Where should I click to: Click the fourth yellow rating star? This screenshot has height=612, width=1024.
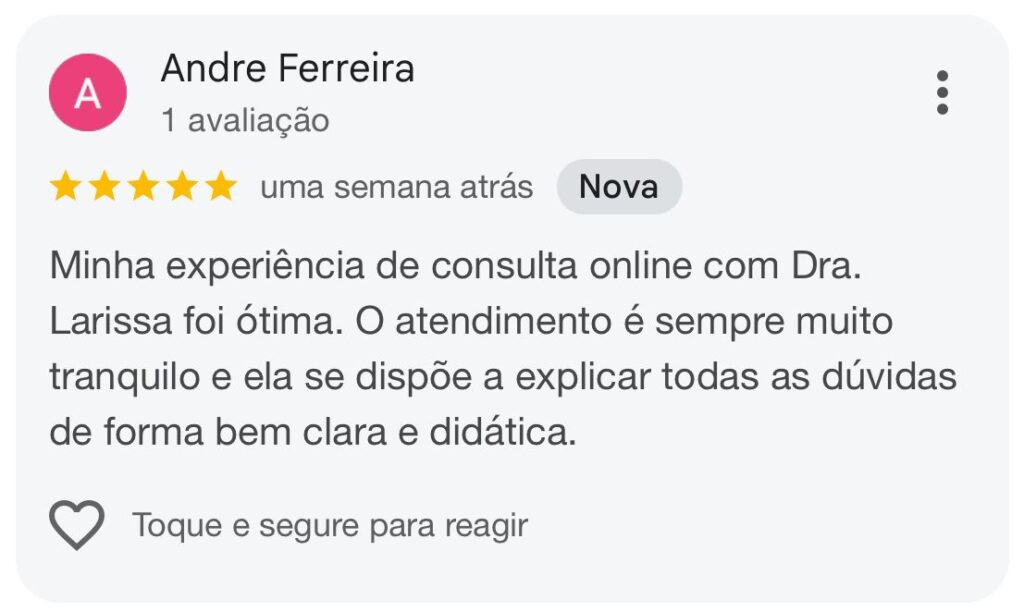pos(181,187)
